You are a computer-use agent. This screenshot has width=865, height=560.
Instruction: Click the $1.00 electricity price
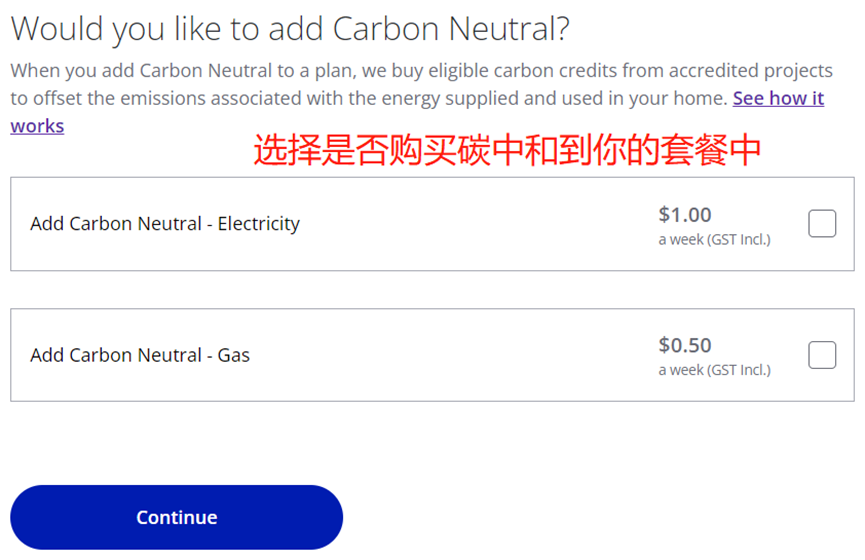pyautogui.click(x=685, y=214)
